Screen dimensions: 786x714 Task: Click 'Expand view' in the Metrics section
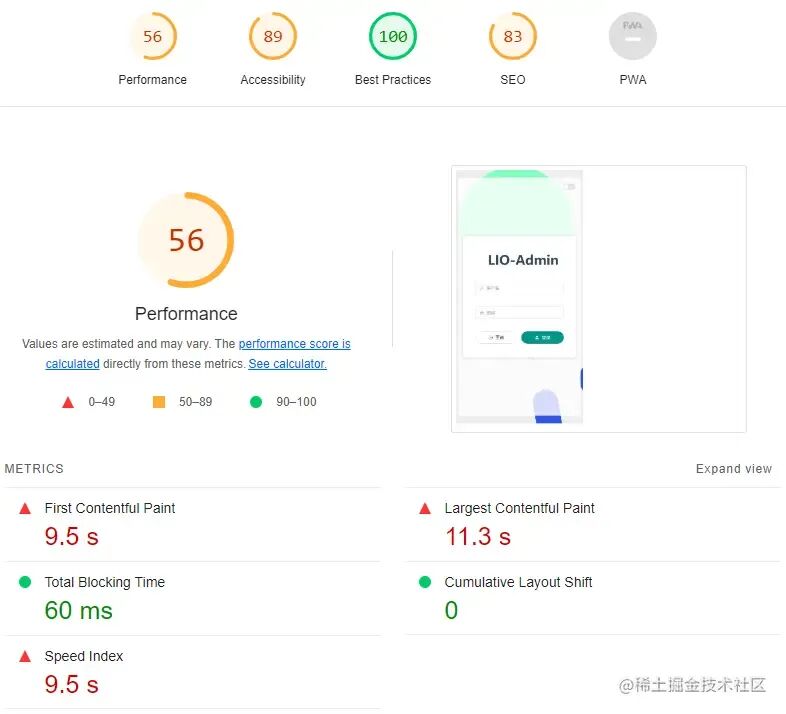[x=733, y=469]
